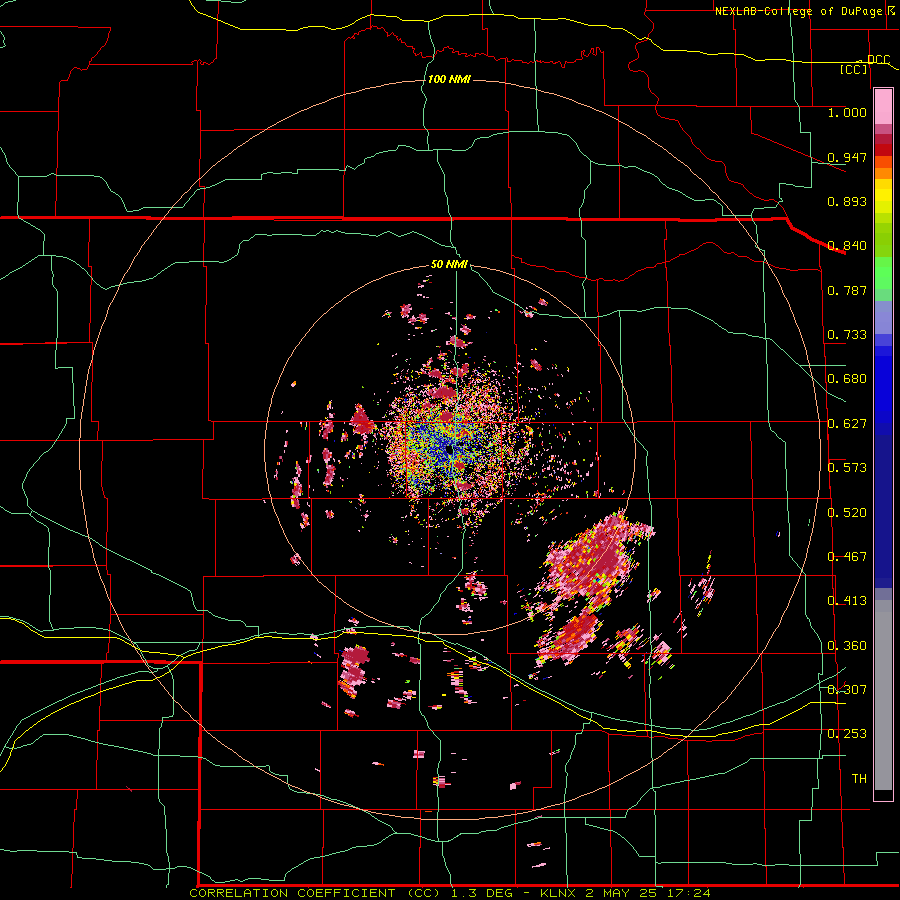Click the 0.733 color scale label
This screenshot has width=900, height=900.
[x=847, y=335]
